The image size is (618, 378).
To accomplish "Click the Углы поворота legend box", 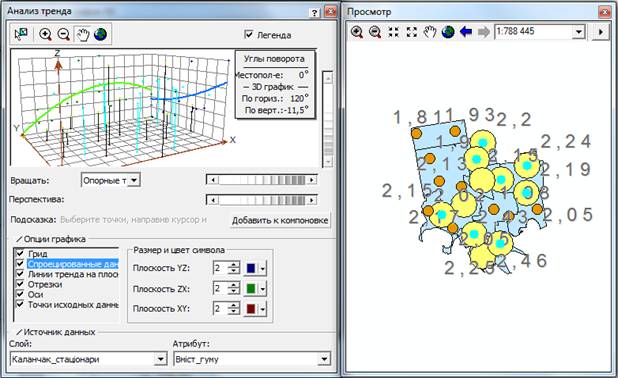I will (x=275, y=84).
